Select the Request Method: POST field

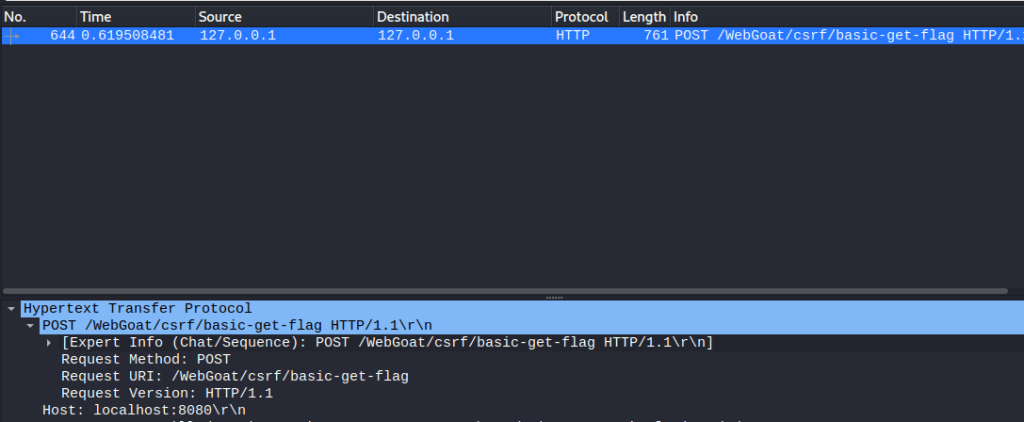pos(146,360)
